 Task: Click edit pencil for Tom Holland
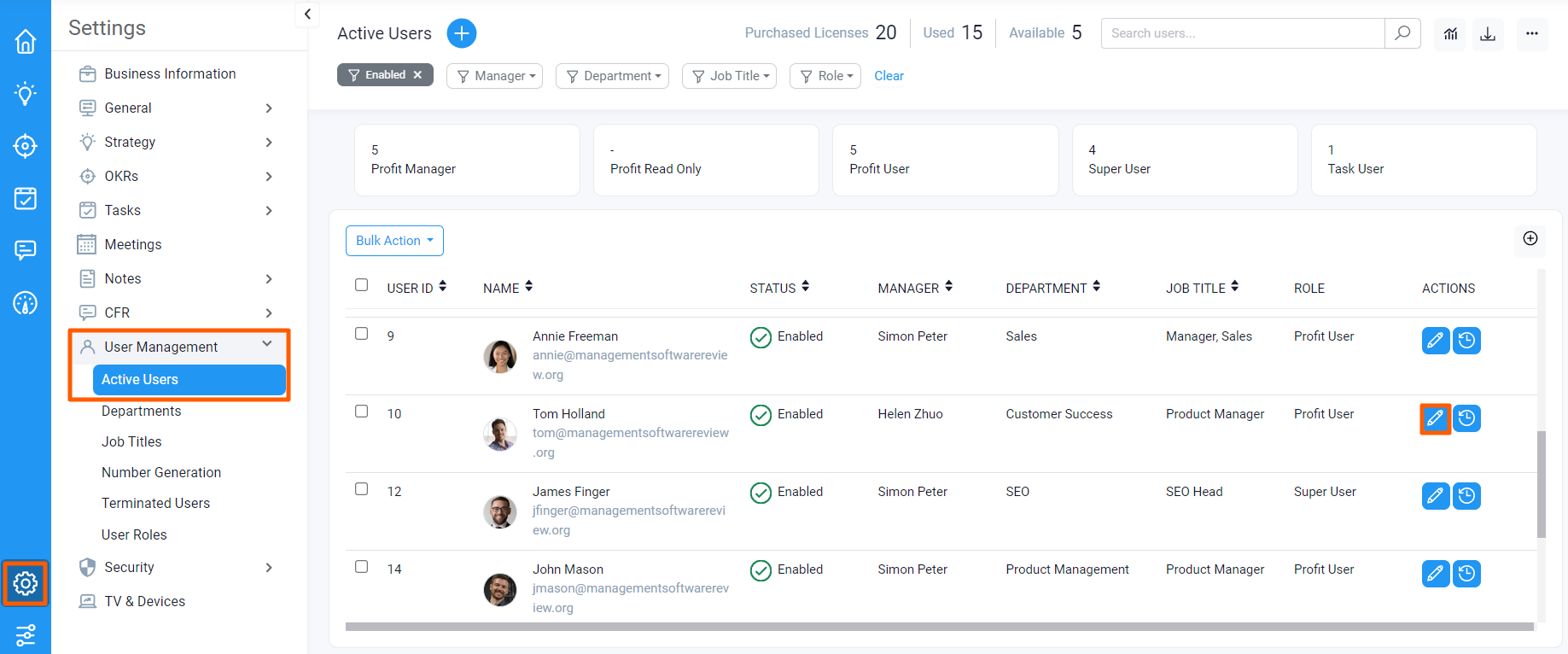1435,418
